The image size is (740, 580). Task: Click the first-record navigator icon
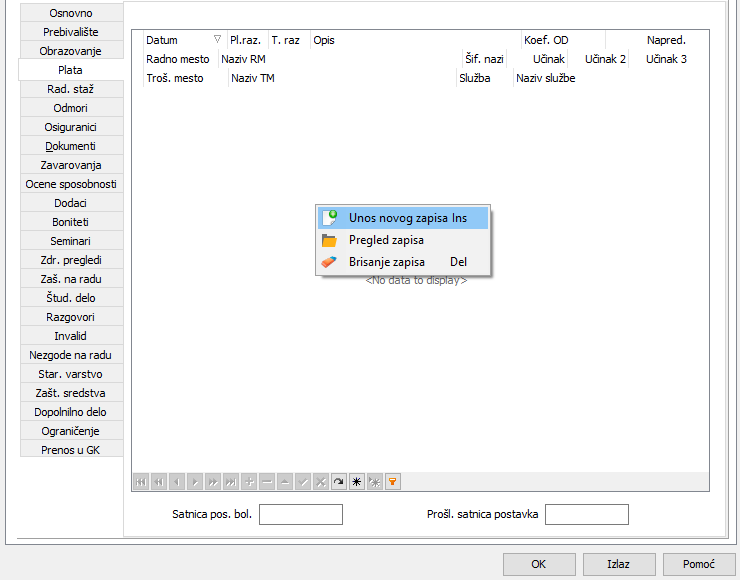[141, 482]
